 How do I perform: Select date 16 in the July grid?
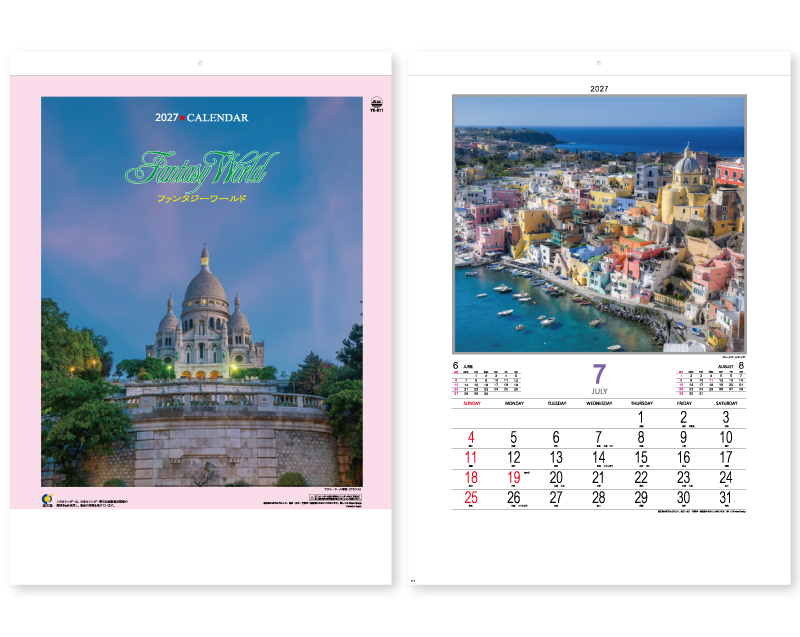(684, 457)
